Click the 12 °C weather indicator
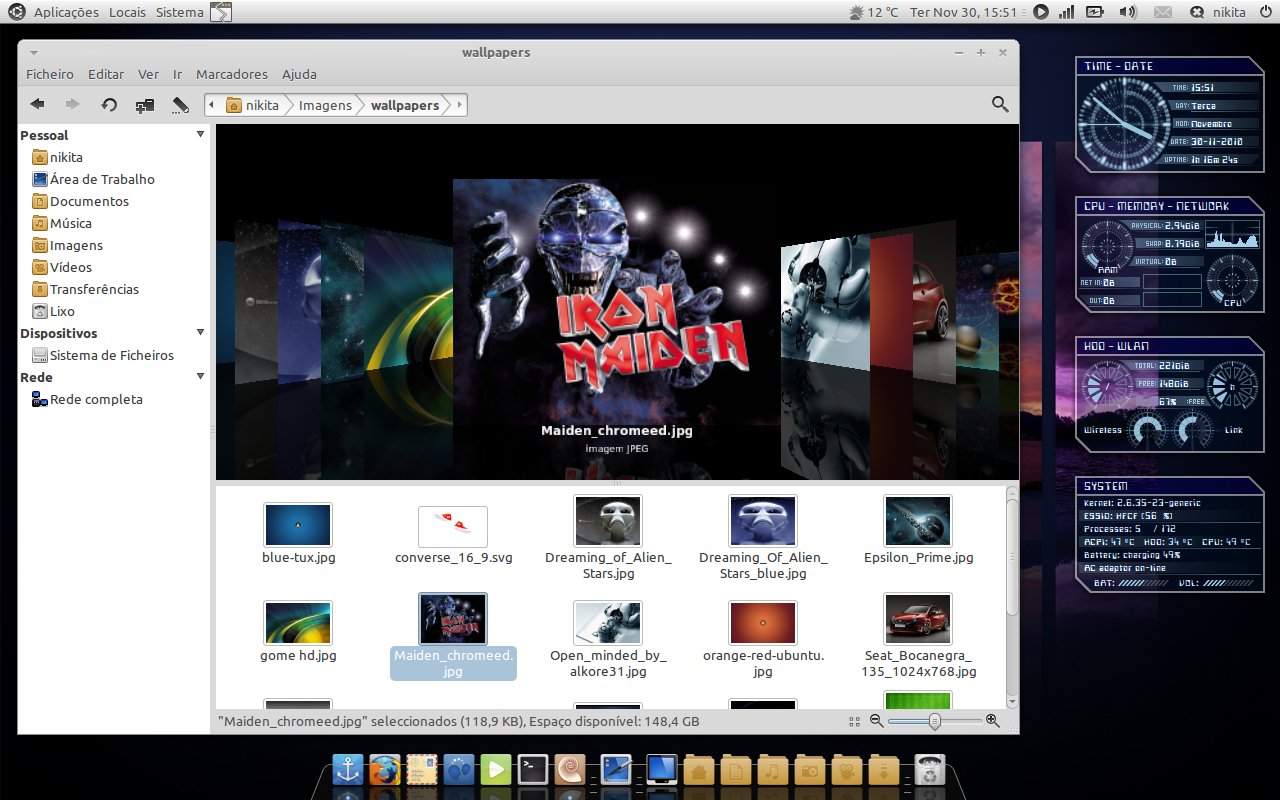 point(872,12)
